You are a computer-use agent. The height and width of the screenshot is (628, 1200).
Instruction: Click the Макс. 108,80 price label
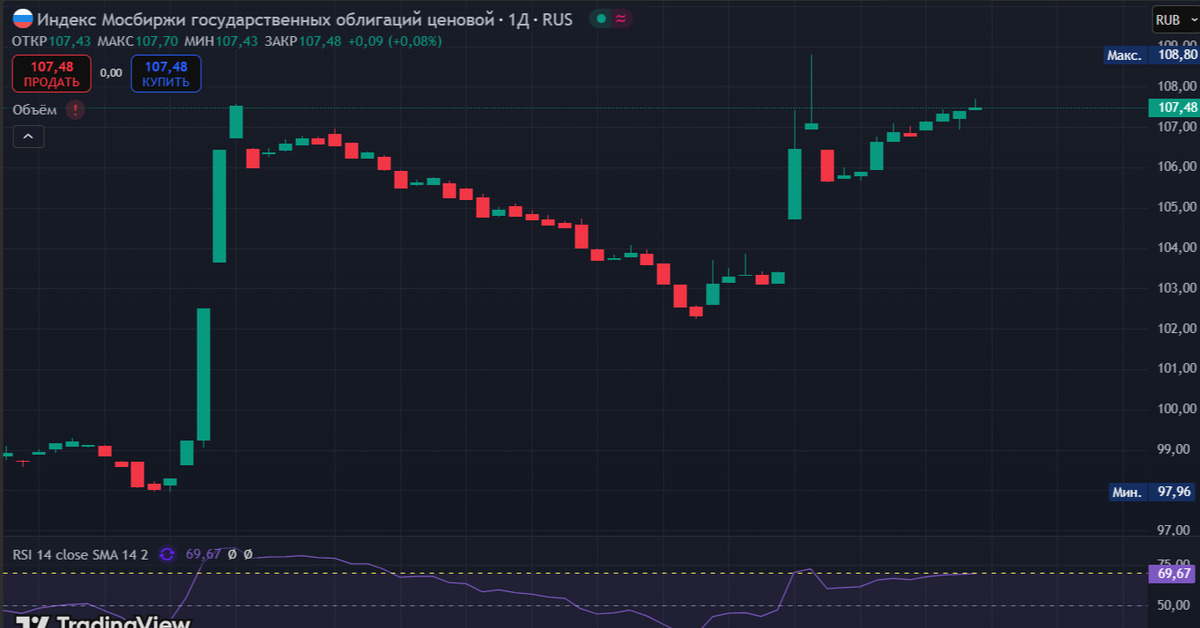pyautogui.click(x=1150, y=56)
